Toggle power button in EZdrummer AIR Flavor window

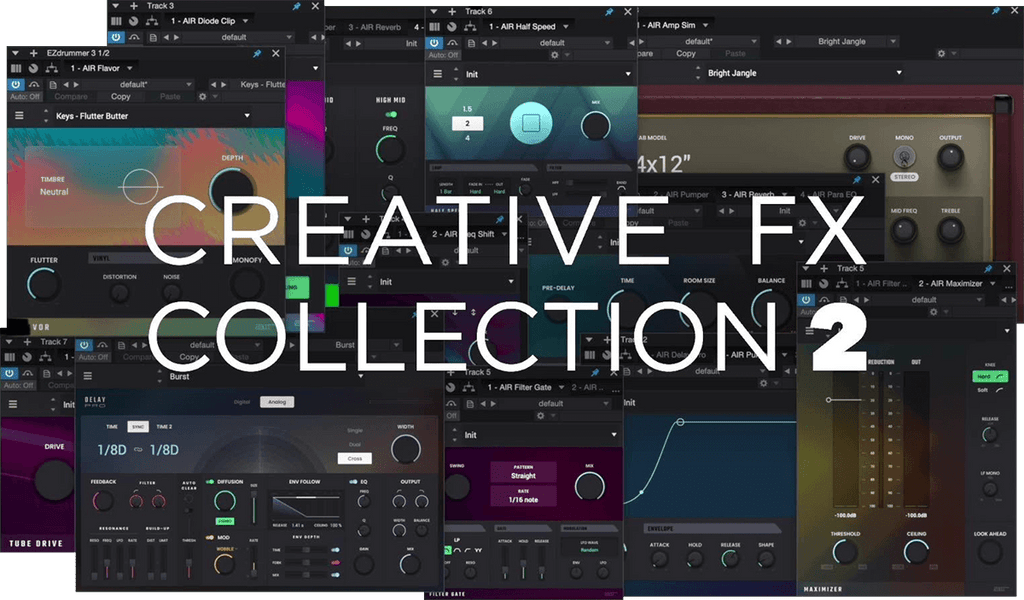(15, 84)
